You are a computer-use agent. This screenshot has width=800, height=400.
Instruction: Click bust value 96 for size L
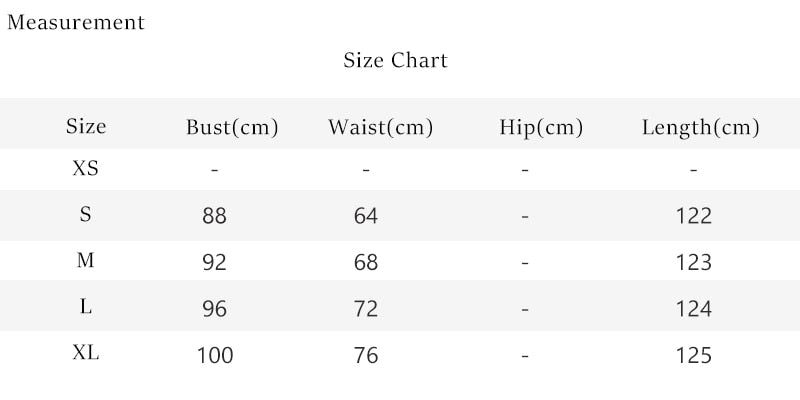214,309
